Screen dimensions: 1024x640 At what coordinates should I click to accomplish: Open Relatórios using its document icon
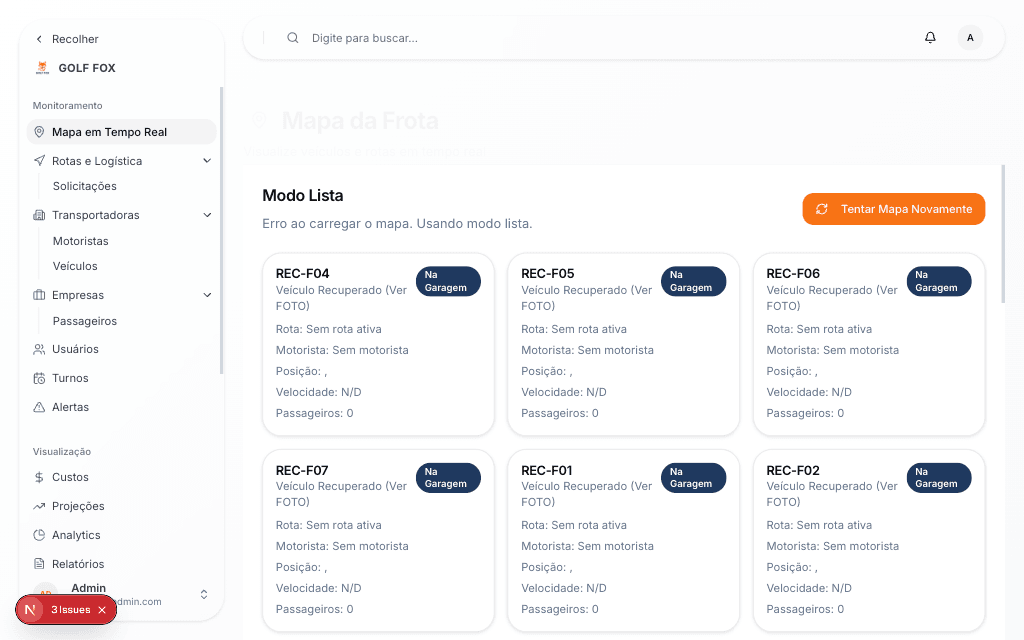(x=41, y=563)
